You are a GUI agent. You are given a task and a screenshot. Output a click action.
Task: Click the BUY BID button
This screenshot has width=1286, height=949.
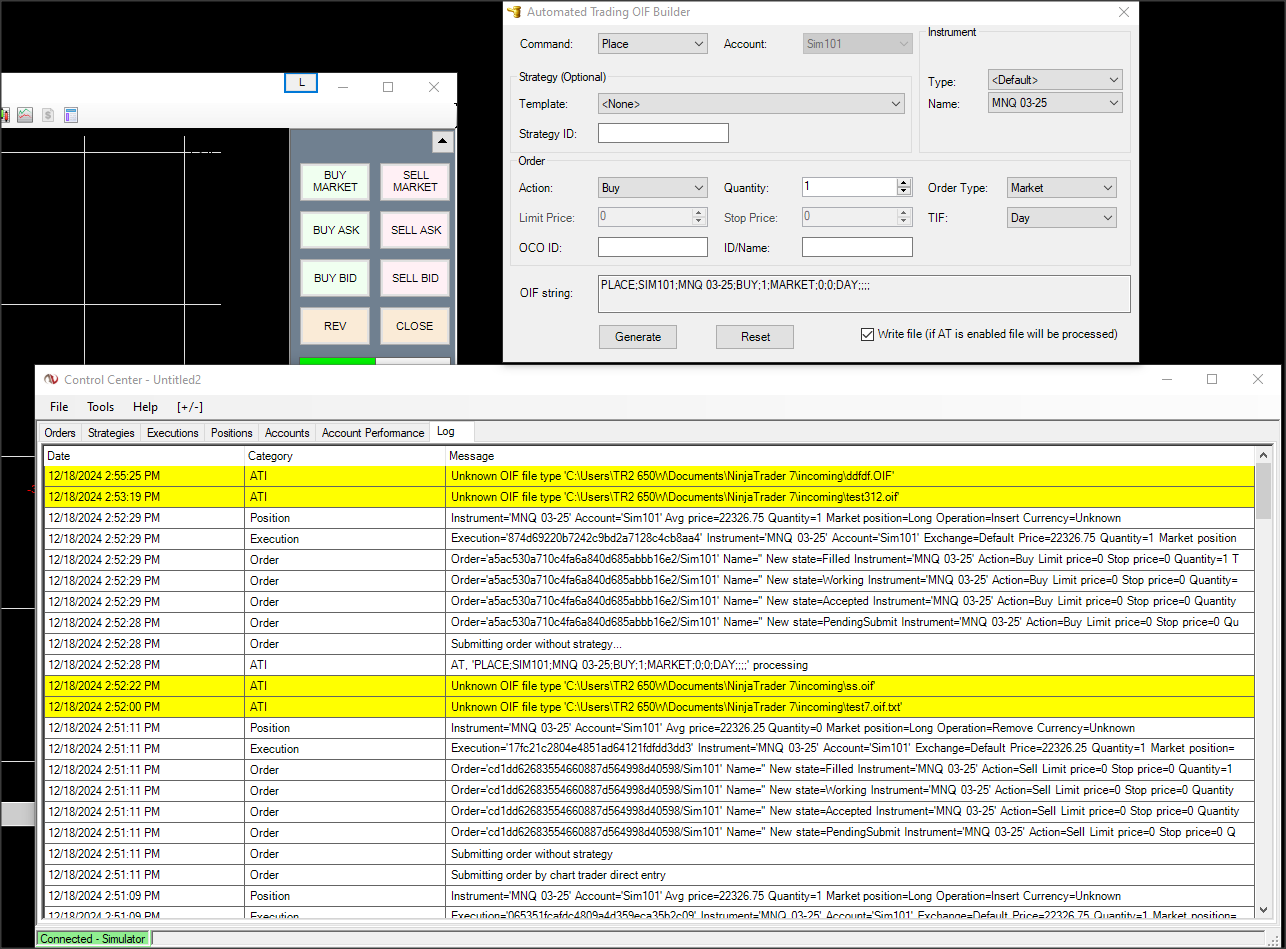(335, 278)
